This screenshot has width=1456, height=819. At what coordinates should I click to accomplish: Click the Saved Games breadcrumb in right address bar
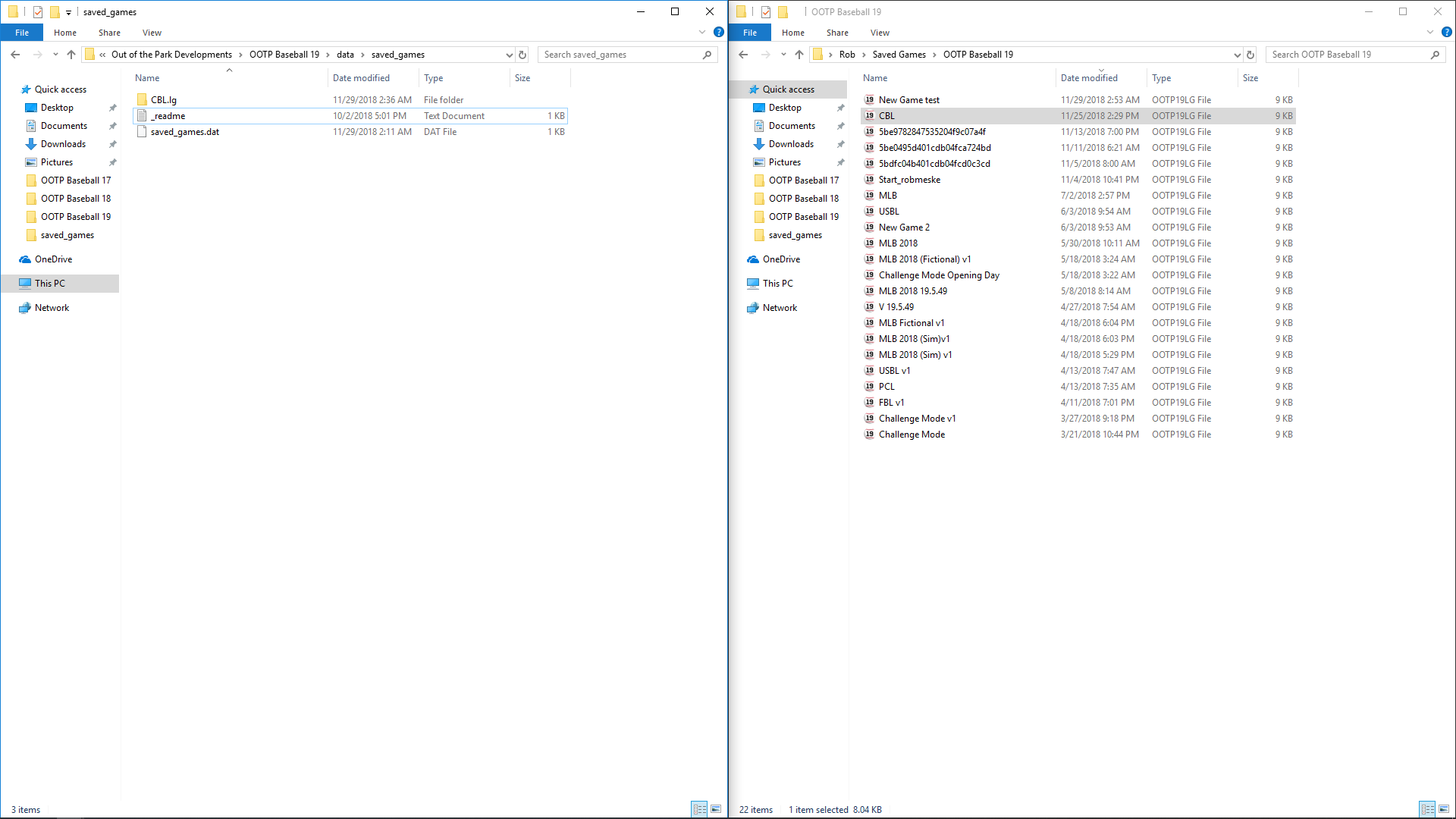click(x=899, y=55)
